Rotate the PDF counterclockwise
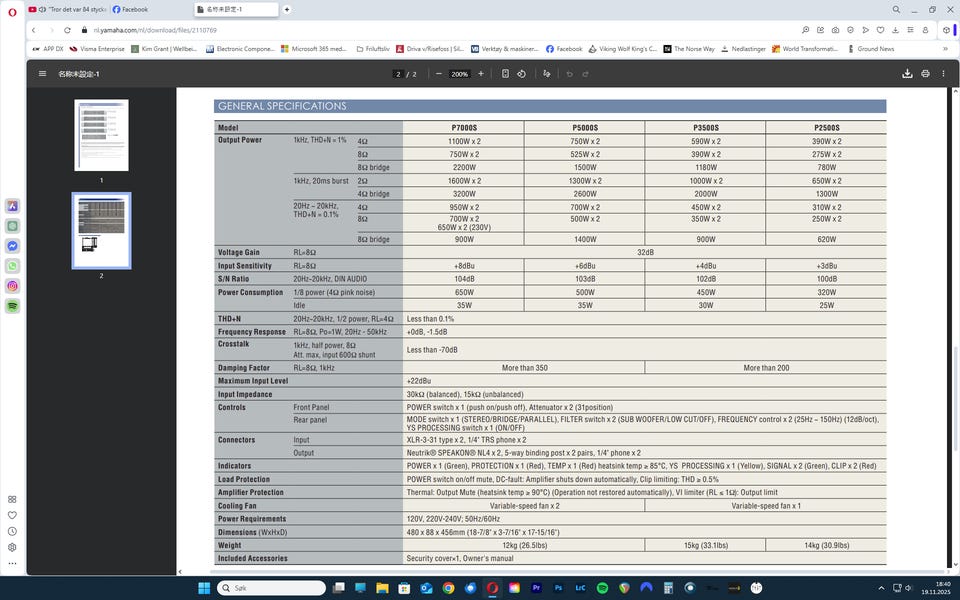Viewport: 960px width, 600px height. click(522, 73)
